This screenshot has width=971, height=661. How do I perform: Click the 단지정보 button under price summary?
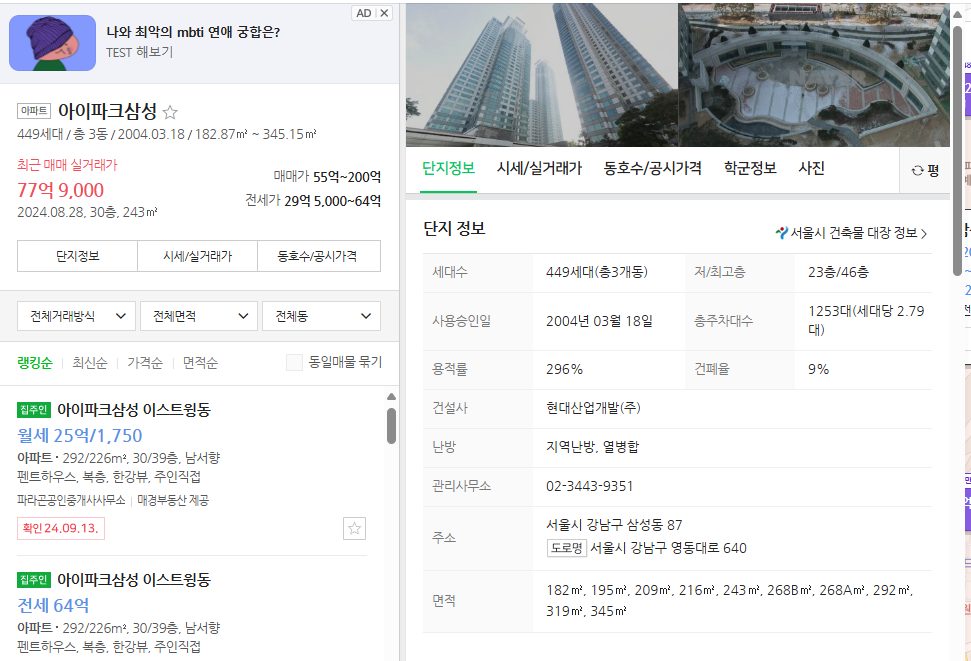tap(77, 256)
